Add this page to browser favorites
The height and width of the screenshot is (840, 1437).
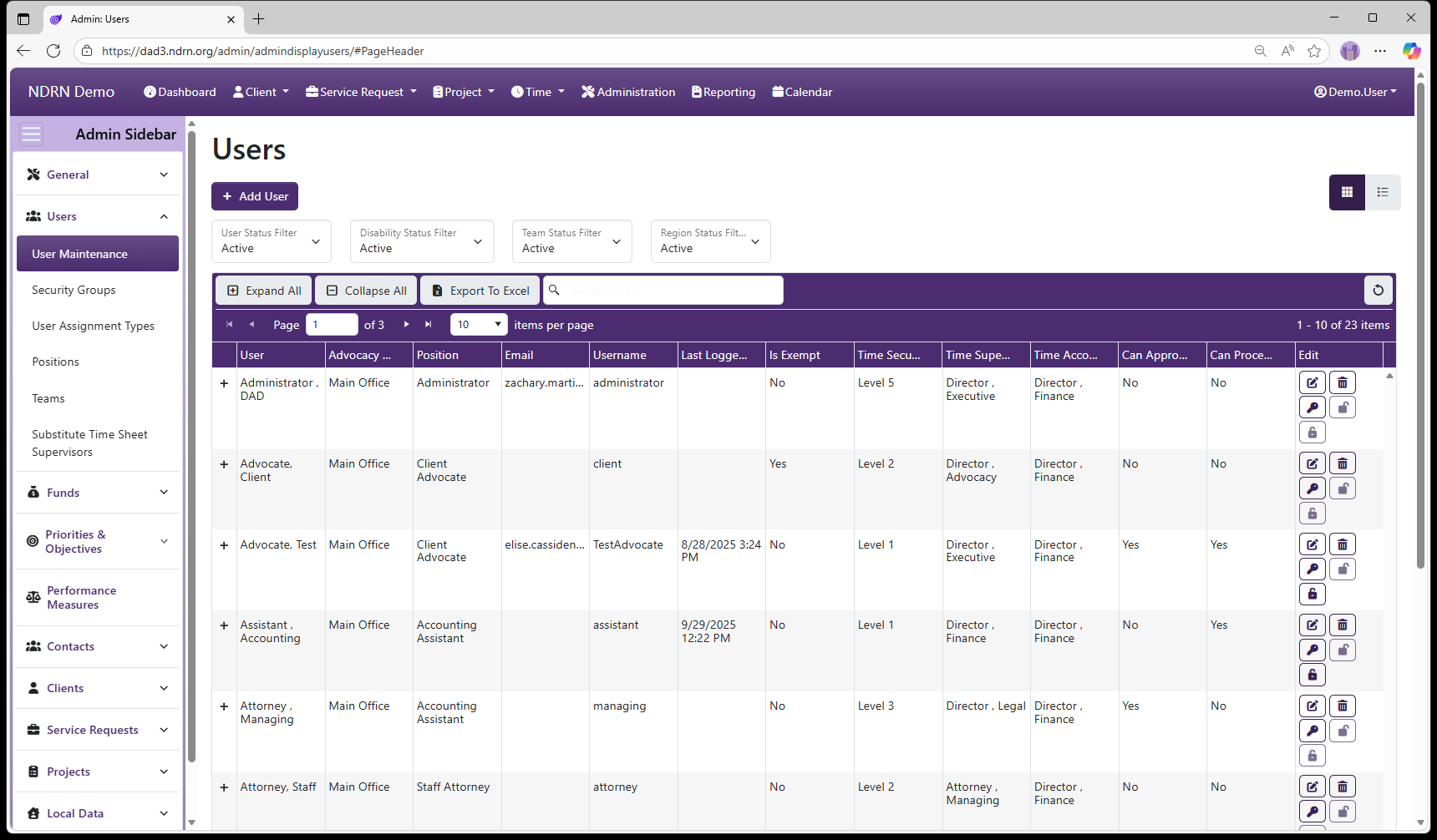point(1314,51)
